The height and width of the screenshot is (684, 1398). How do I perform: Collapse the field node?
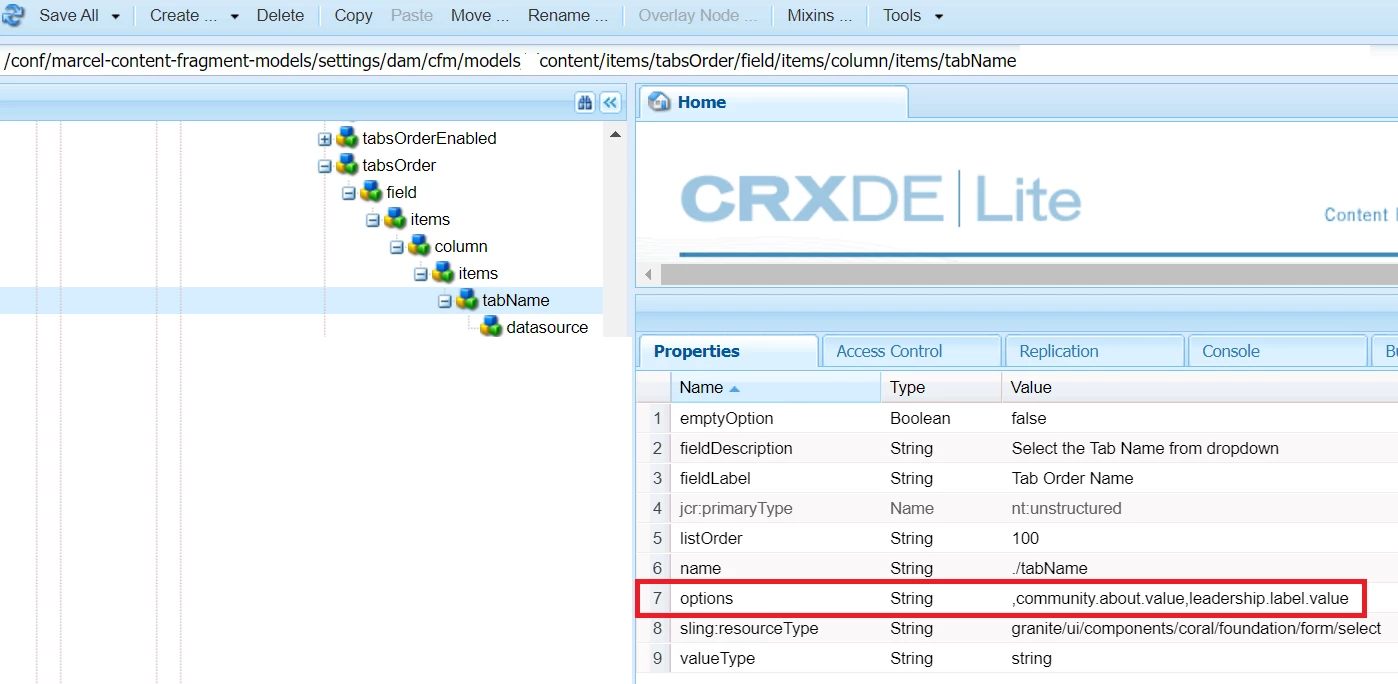pyautogui.click(x=348, y=193)
